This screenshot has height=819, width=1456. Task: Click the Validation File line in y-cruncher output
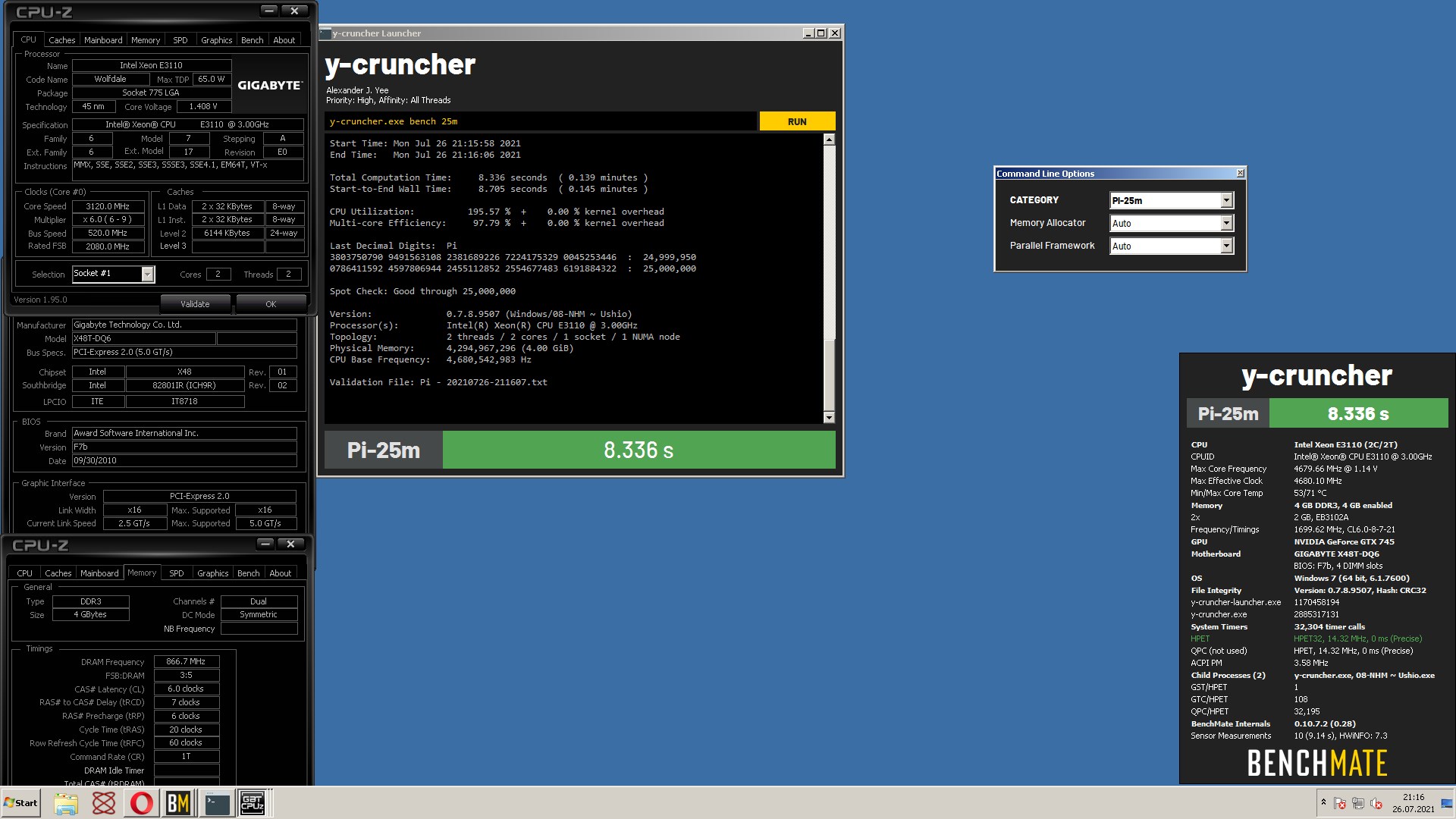point(438,382)
